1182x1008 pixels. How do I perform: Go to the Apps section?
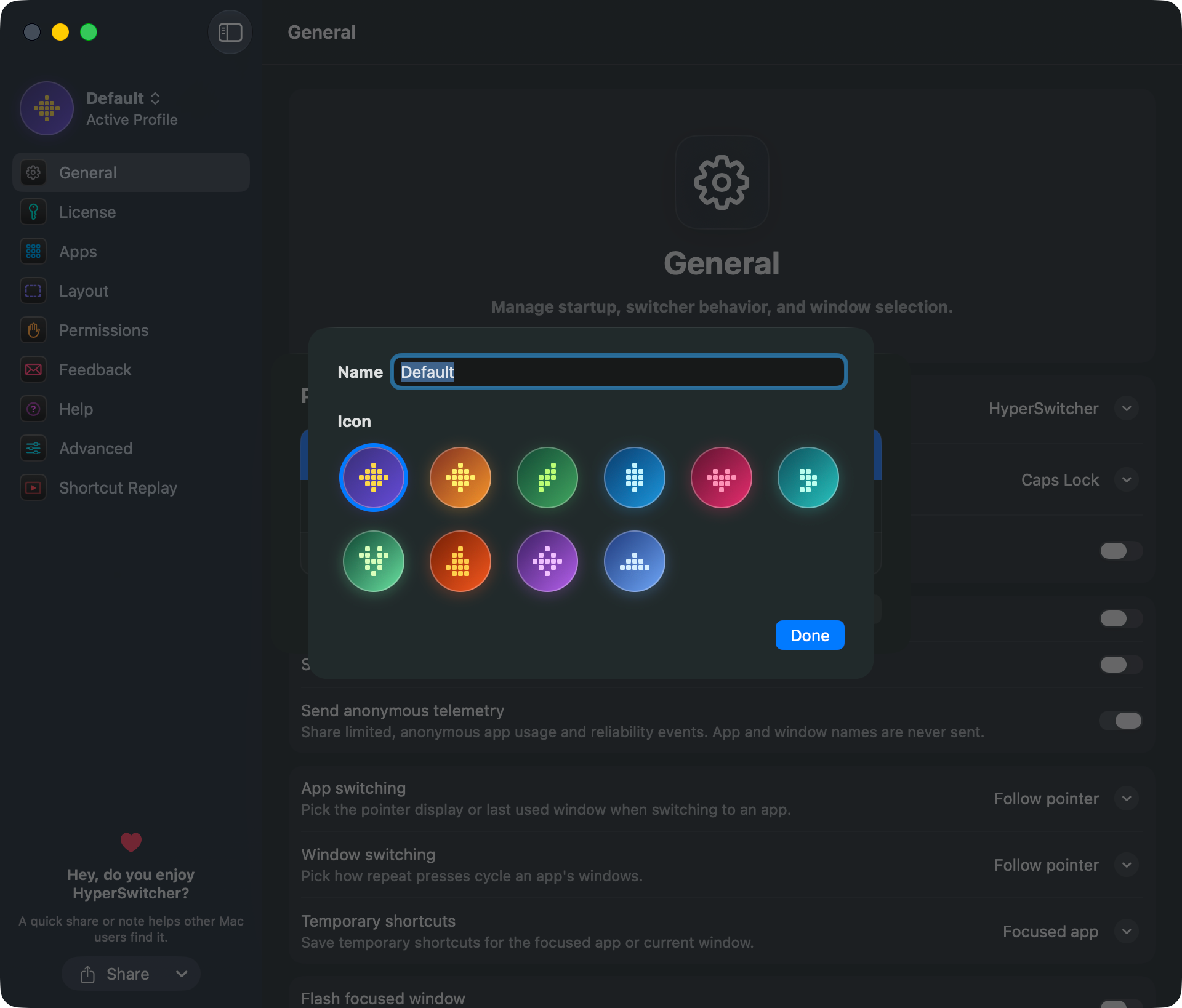pyautogui.click(x=131, y=252)
